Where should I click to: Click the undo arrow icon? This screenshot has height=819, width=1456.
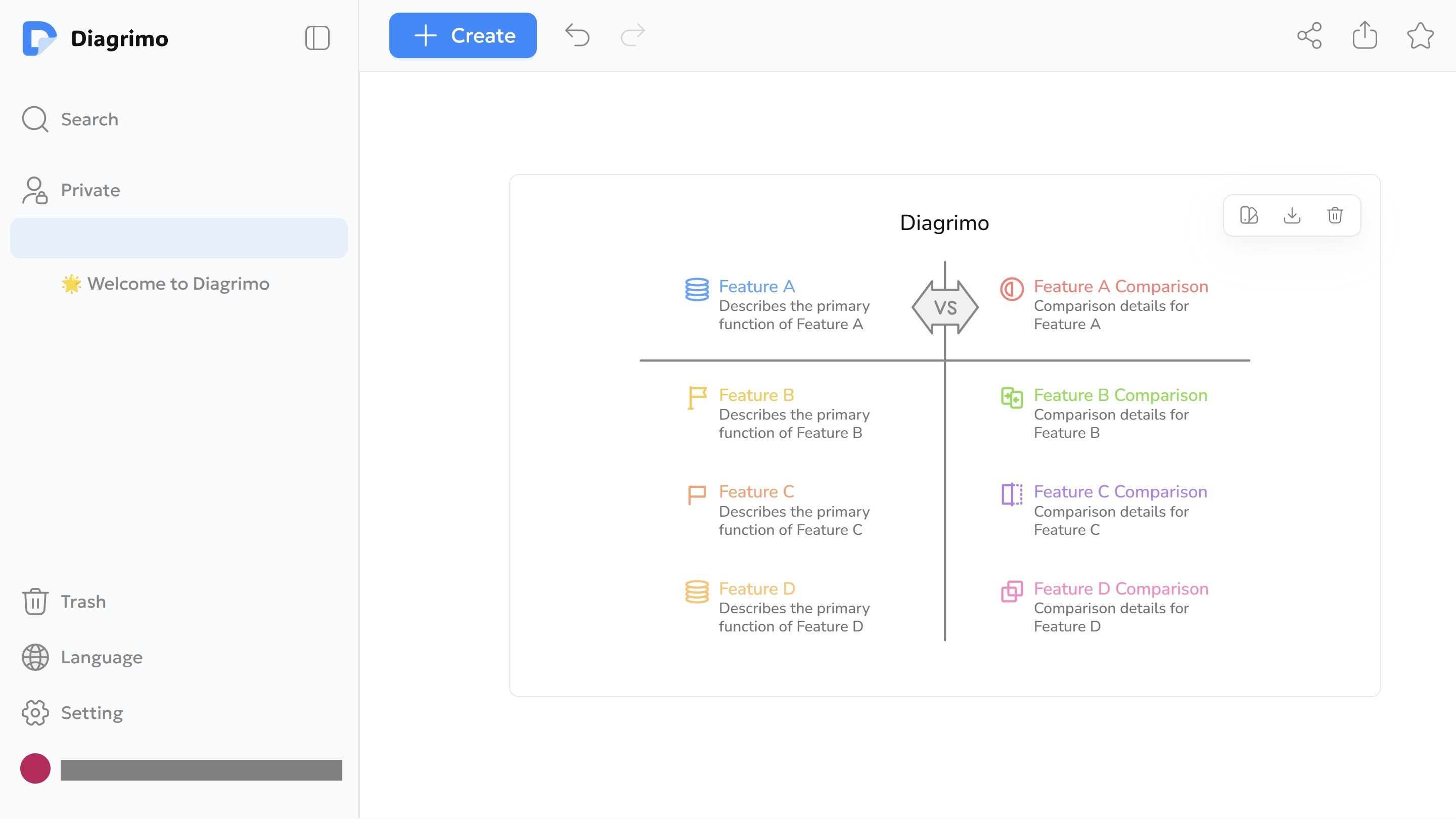coord(577,35)
